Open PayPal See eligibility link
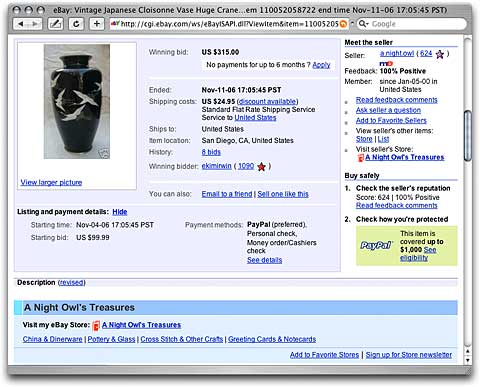This screenshot has width=480, height=387. click(x=418, y=254)
